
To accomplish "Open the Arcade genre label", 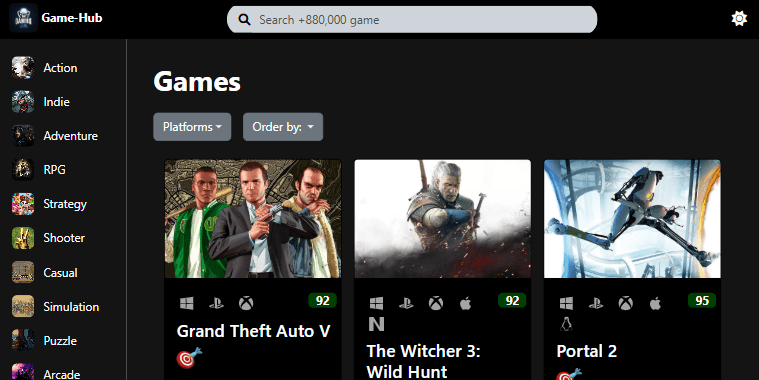I will 61,374.
